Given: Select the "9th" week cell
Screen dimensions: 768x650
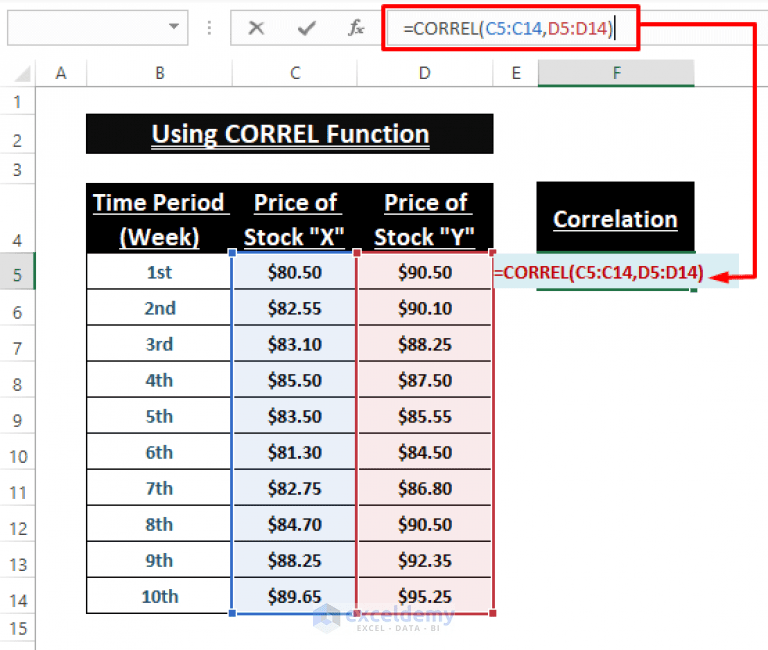Looking at the screenshot, I should click(159, 560).
